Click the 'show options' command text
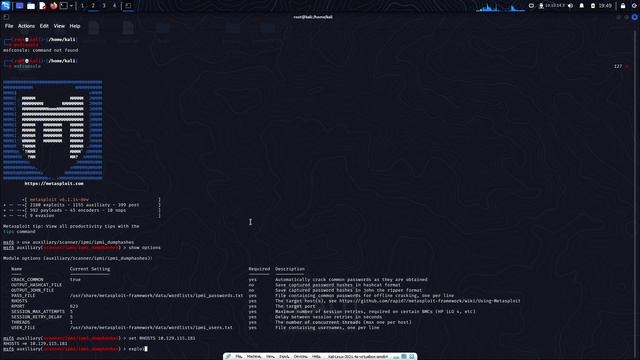The height and width of the screenshot is (360, 640). pos(144,248)
